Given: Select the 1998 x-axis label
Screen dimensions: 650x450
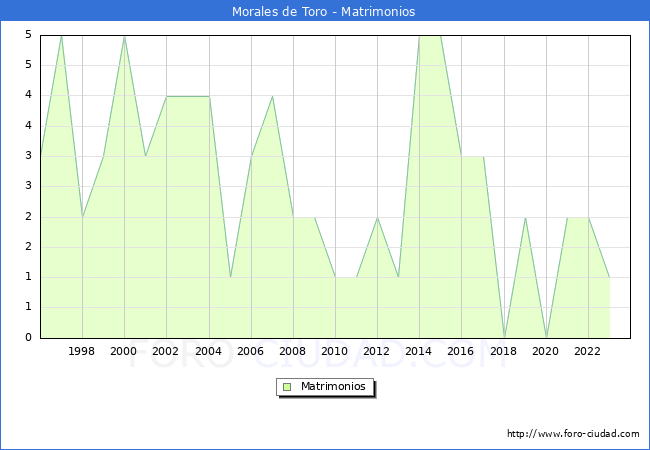Looking at the screenshot, I should tap(82, 351).
